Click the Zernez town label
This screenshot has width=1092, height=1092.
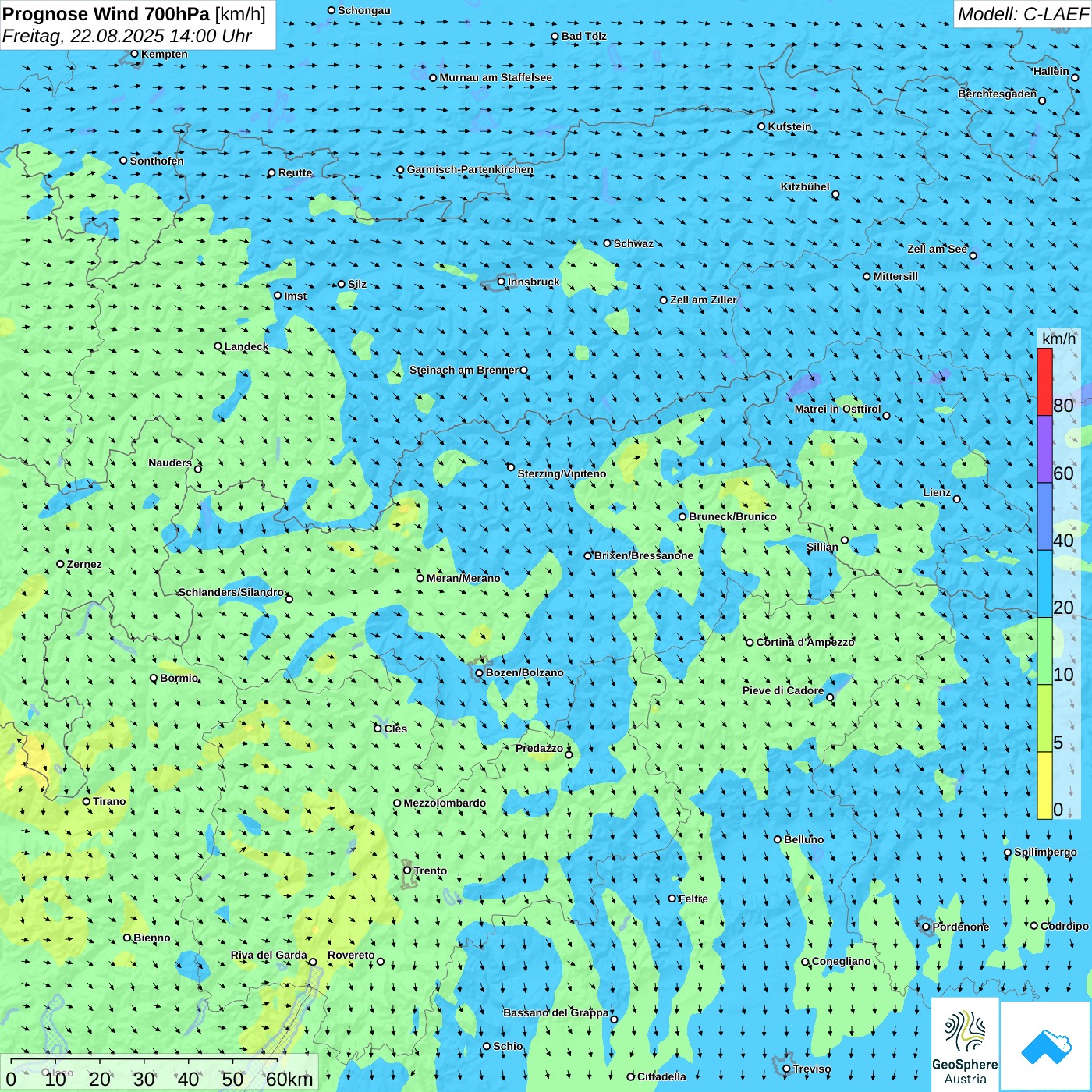click(x=84, y=564)
